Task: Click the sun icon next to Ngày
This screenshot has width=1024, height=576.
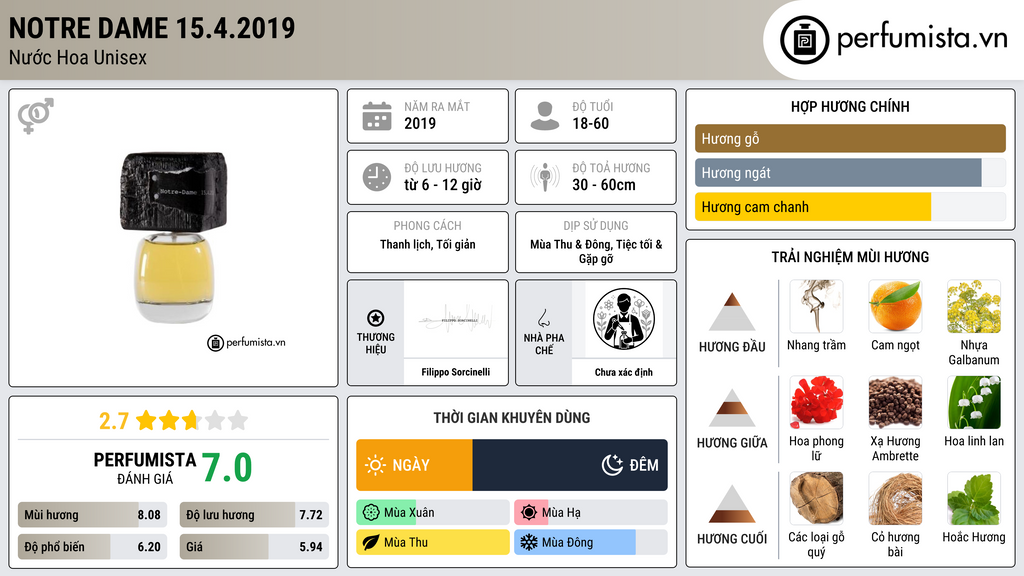Action: coord(375,465)
